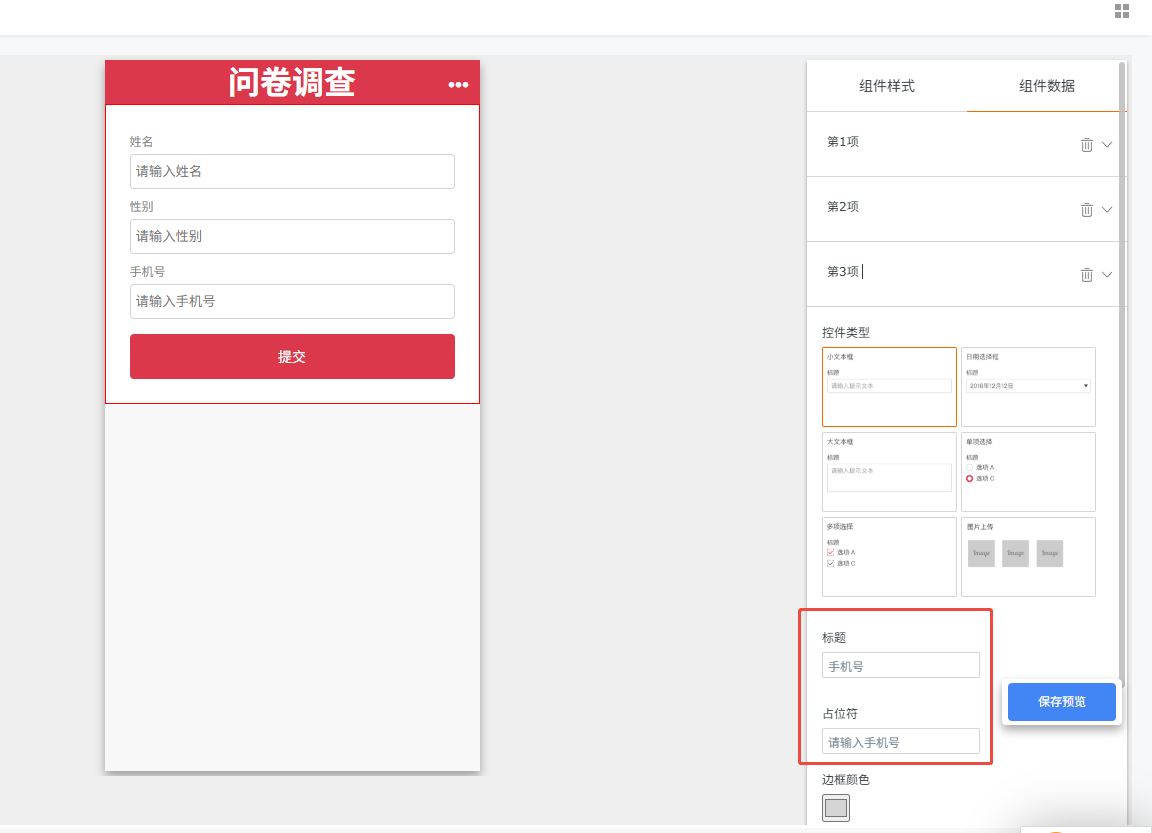Switch to the 组件样式 tab
The height and width of the screenshot is (833, 1152).
click(887, 86)
